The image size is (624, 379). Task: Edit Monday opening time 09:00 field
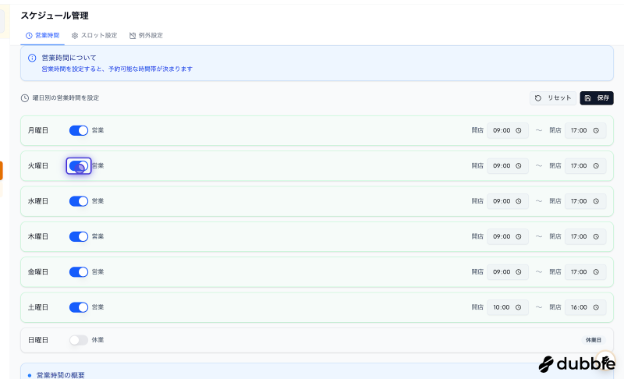(508, 131)
